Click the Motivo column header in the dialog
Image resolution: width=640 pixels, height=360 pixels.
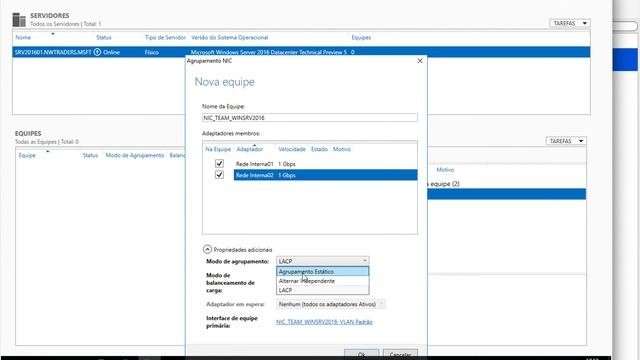[x=342, y=149]
